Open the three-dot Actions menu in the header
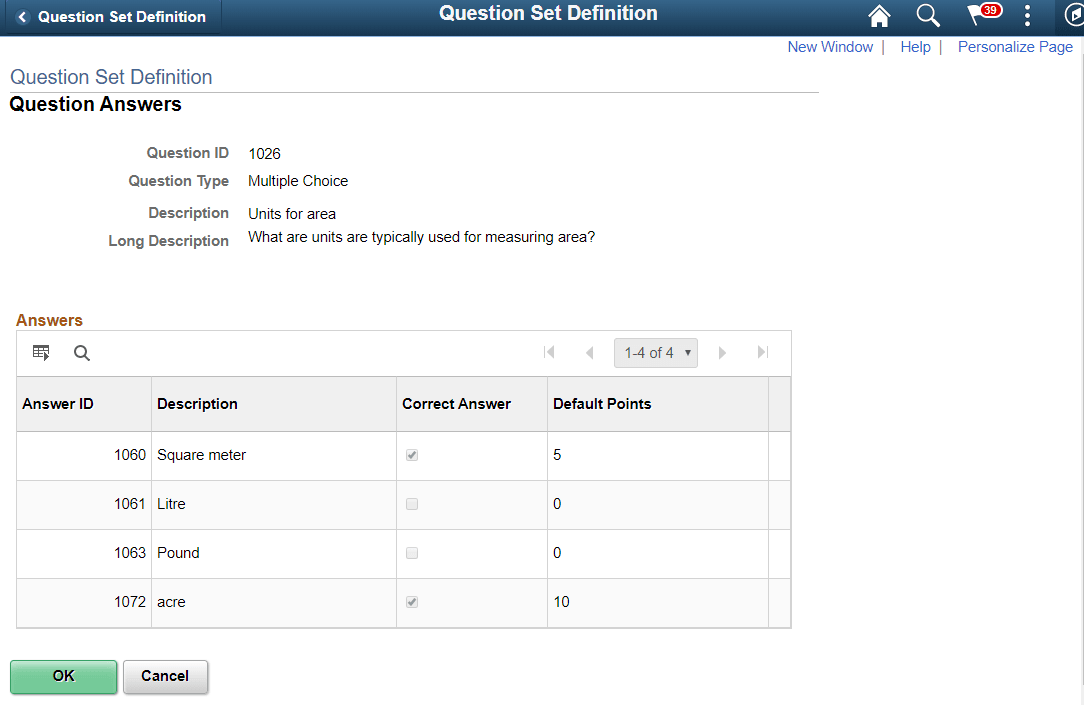This screenshot has height=705, width=1084. 1026,16
